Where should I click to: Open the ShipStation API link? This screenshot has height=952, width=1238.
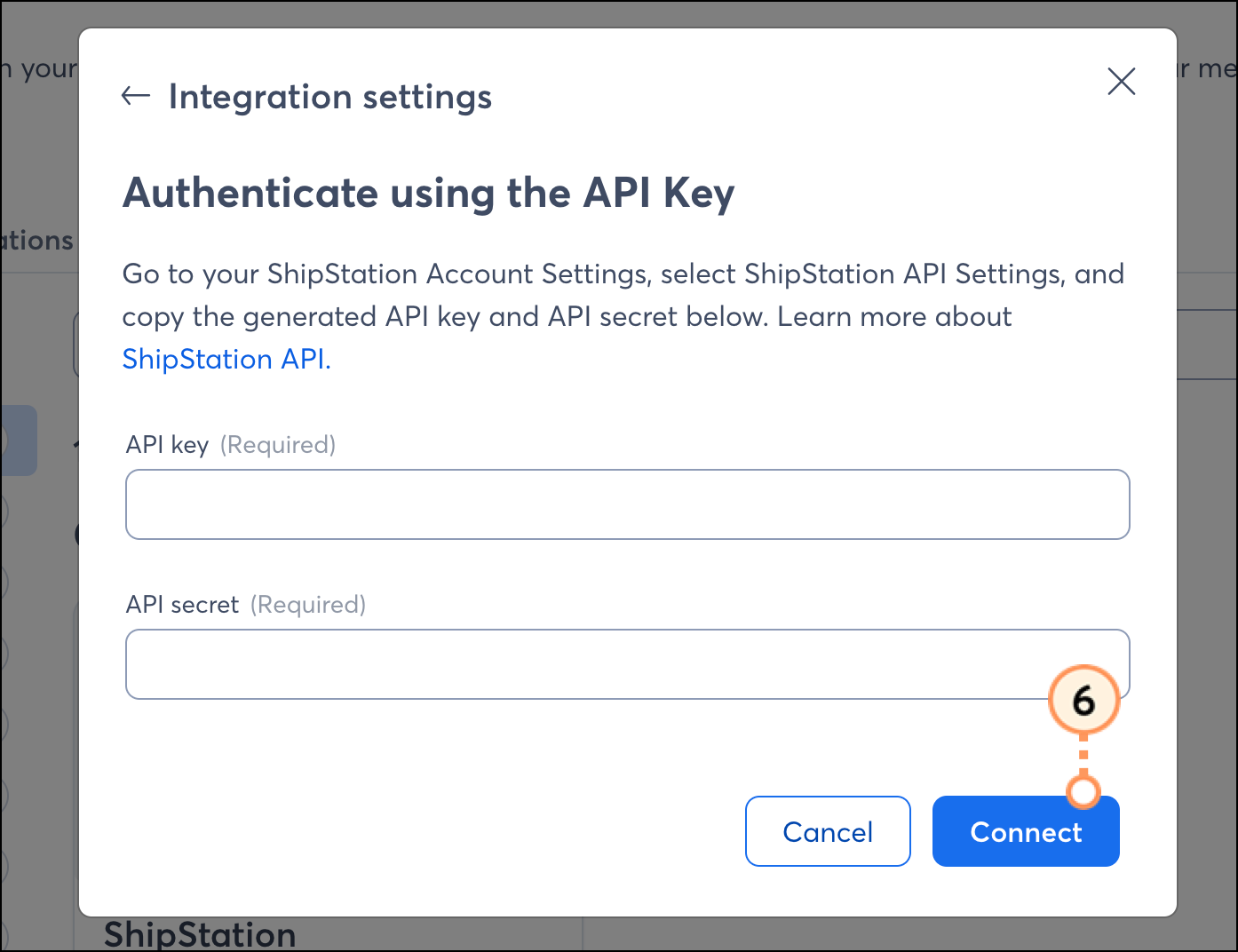(x=226, y=359)
